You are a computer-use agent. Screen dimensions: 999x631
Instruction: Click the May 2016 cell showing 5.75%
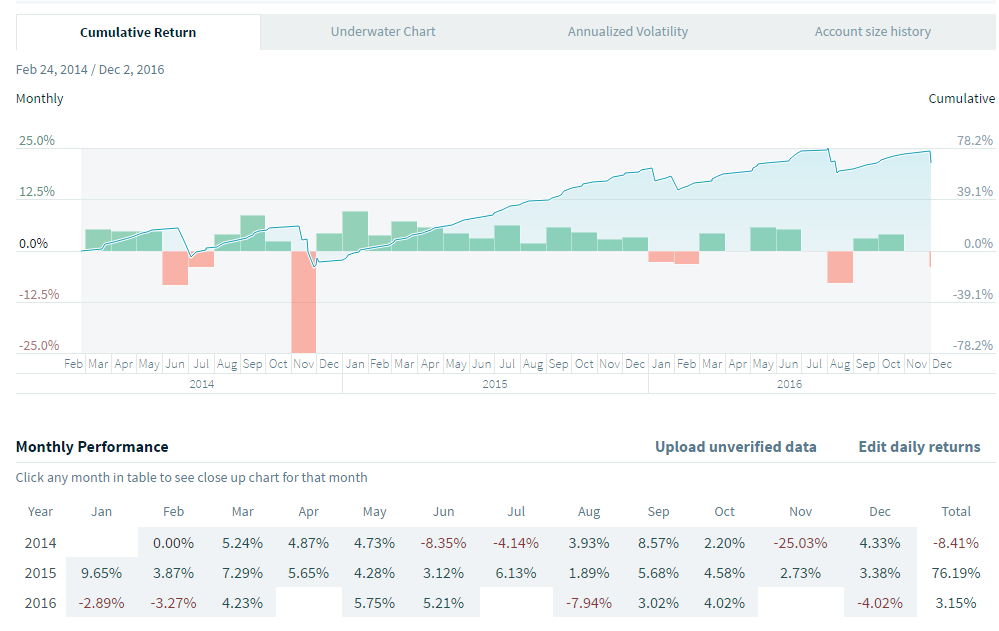(x=374, y=603)
